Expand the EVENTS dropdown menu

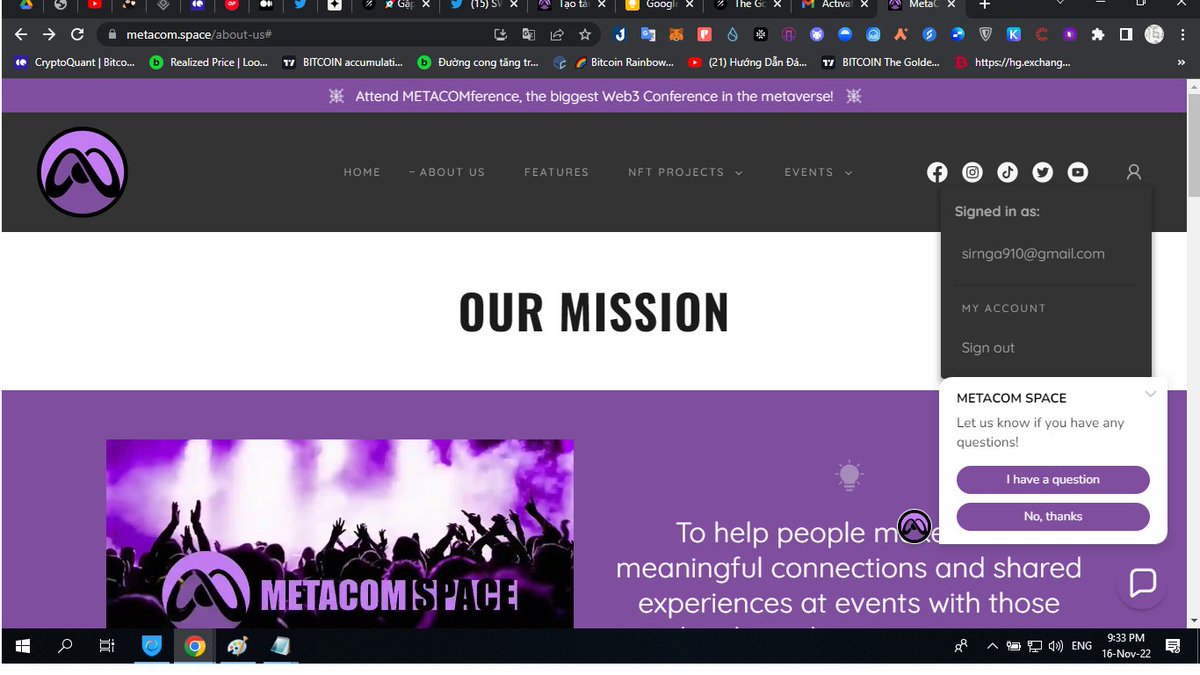point(818,172)
